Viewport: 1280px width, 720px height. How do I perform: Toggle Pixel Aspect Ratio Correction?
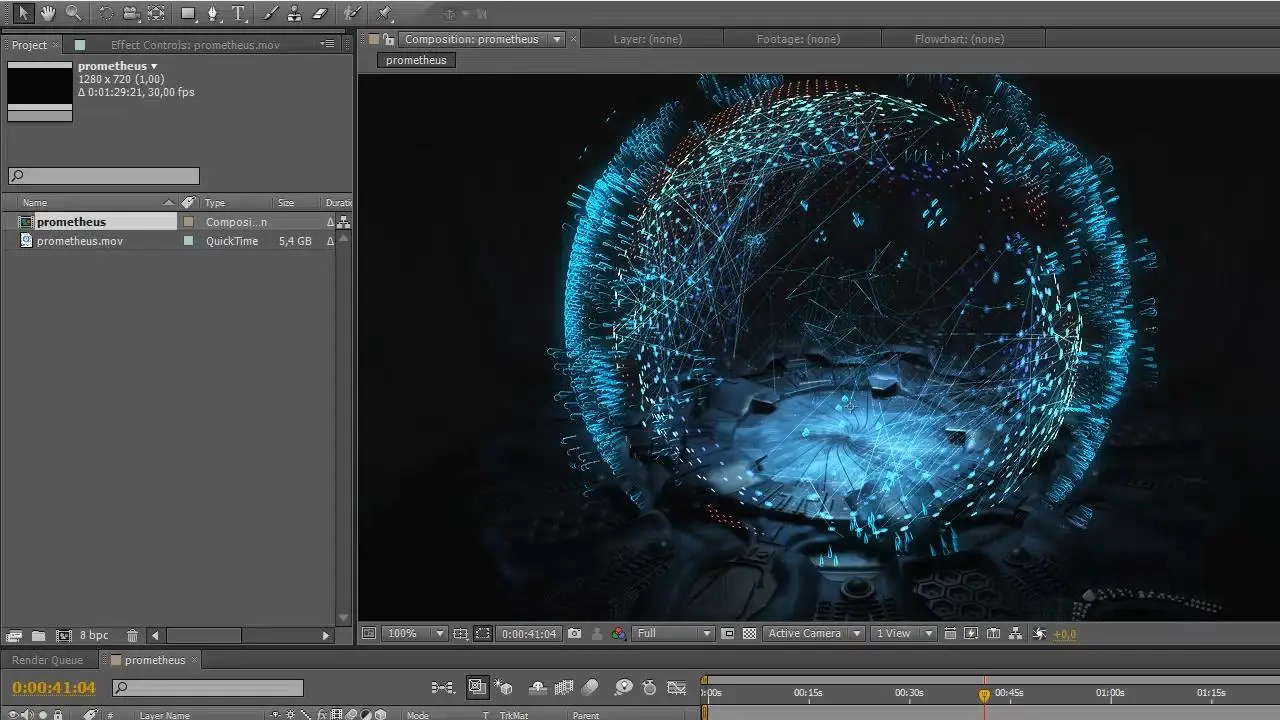pyautogui.click(x=949, y=633)
